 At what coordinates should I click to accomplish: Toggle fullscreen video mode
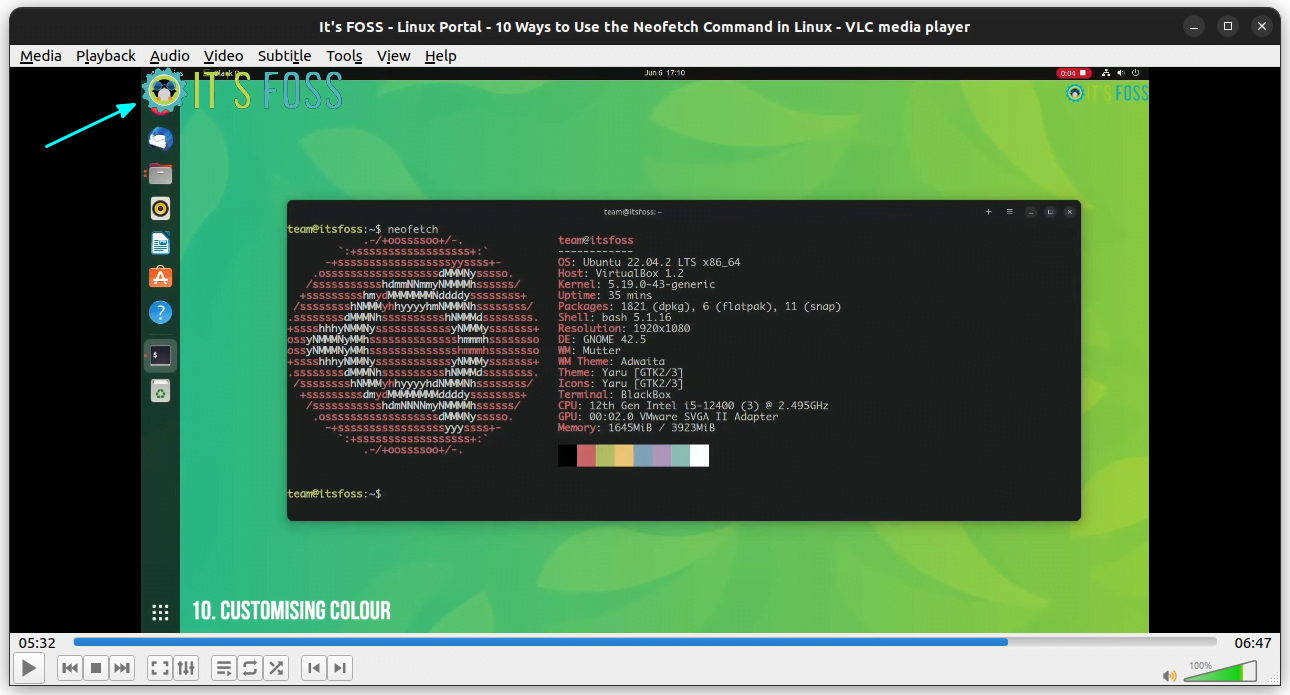coord(159,668)
